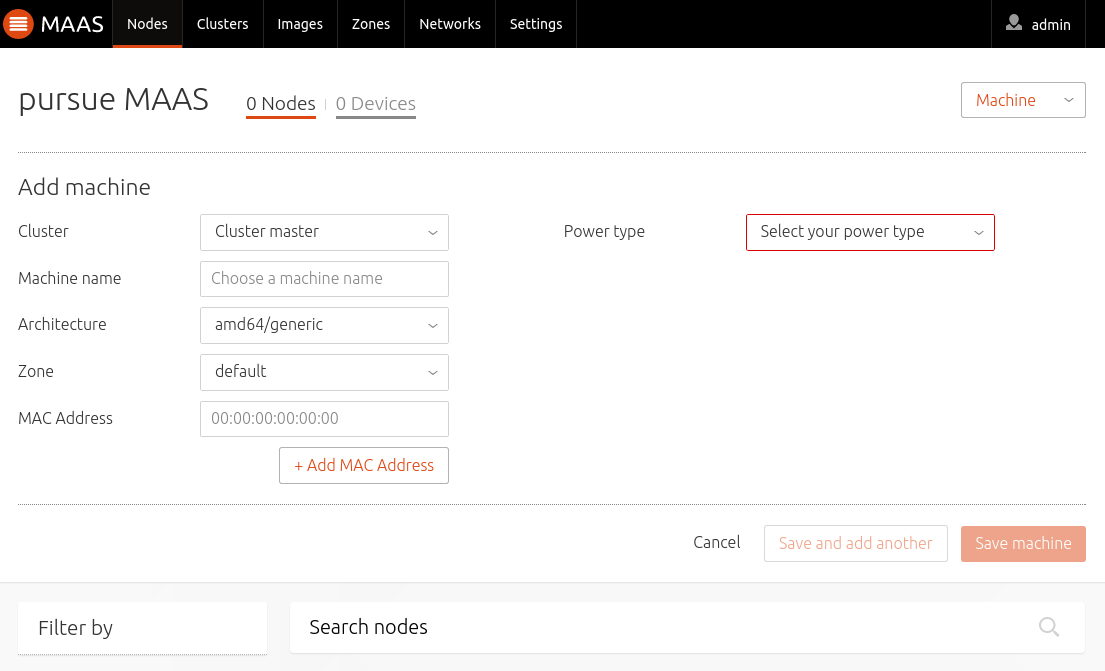This screenshot has width=1105, height=671.
Task: Focus the Search nodes field
Action: (x=687, y=627)
